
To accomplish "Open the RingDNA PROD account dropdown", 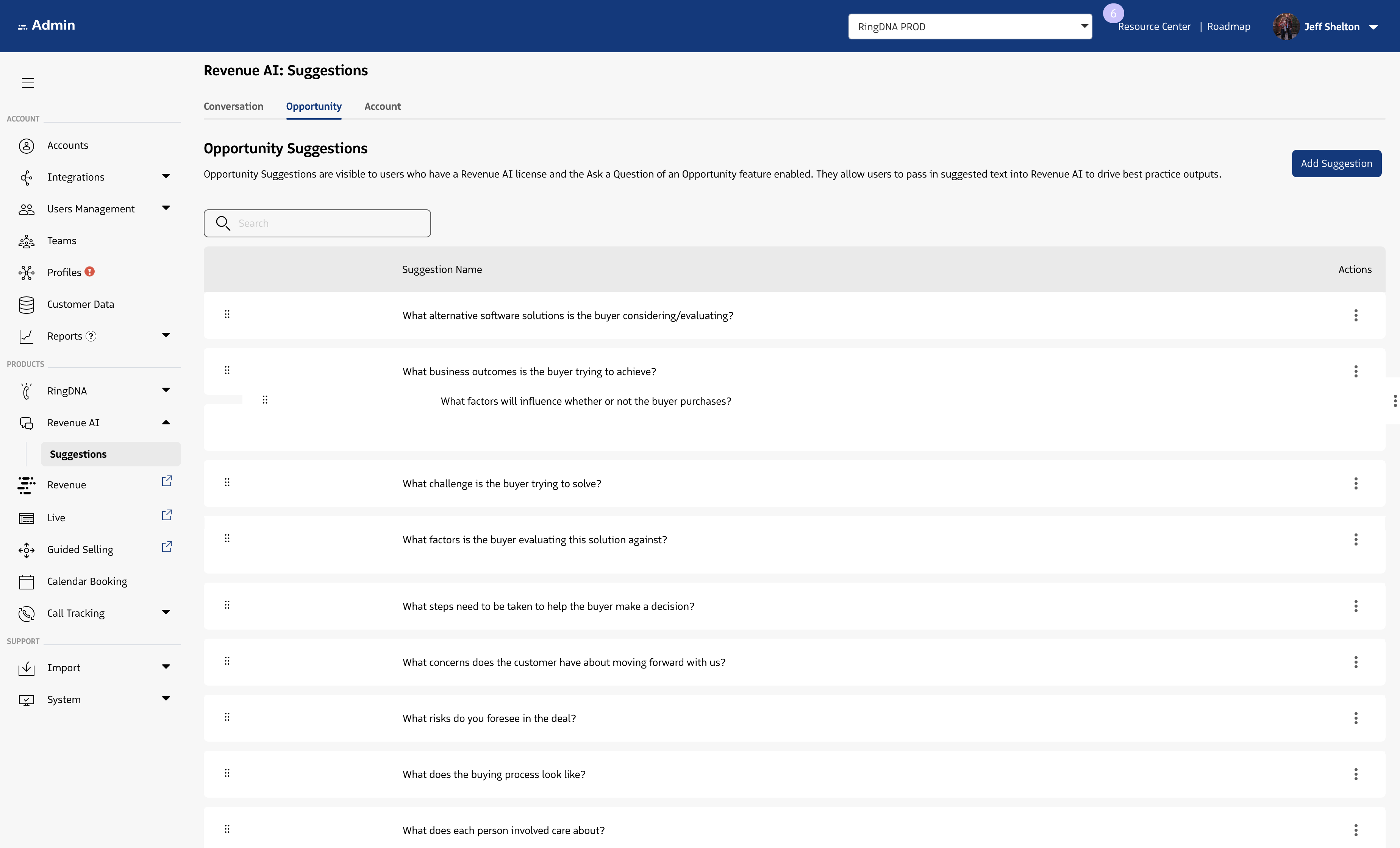I will 970,27.
